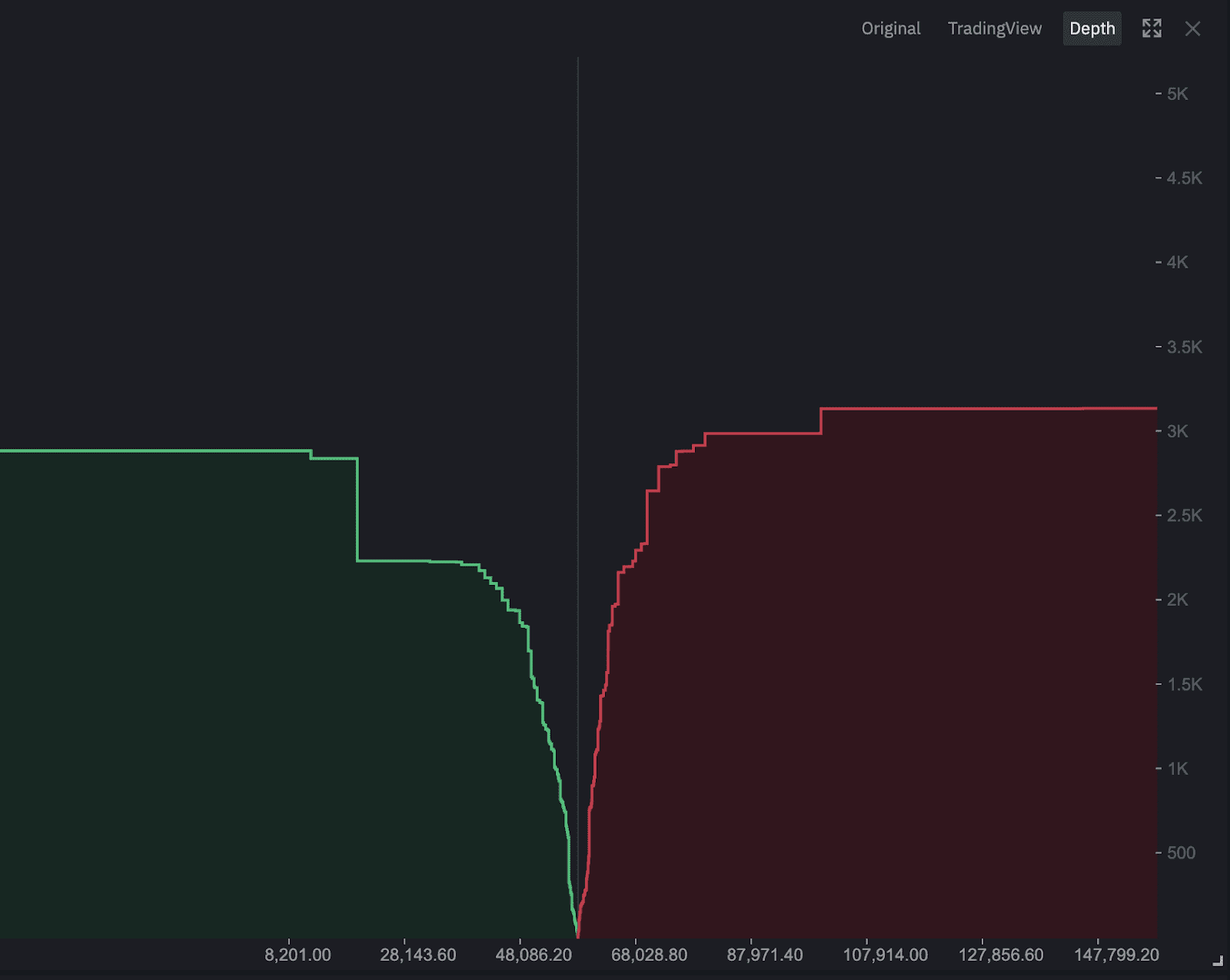The image size is (1230, 980).
Task: Click the 3K volume axis label
Action: point(1177,431)
